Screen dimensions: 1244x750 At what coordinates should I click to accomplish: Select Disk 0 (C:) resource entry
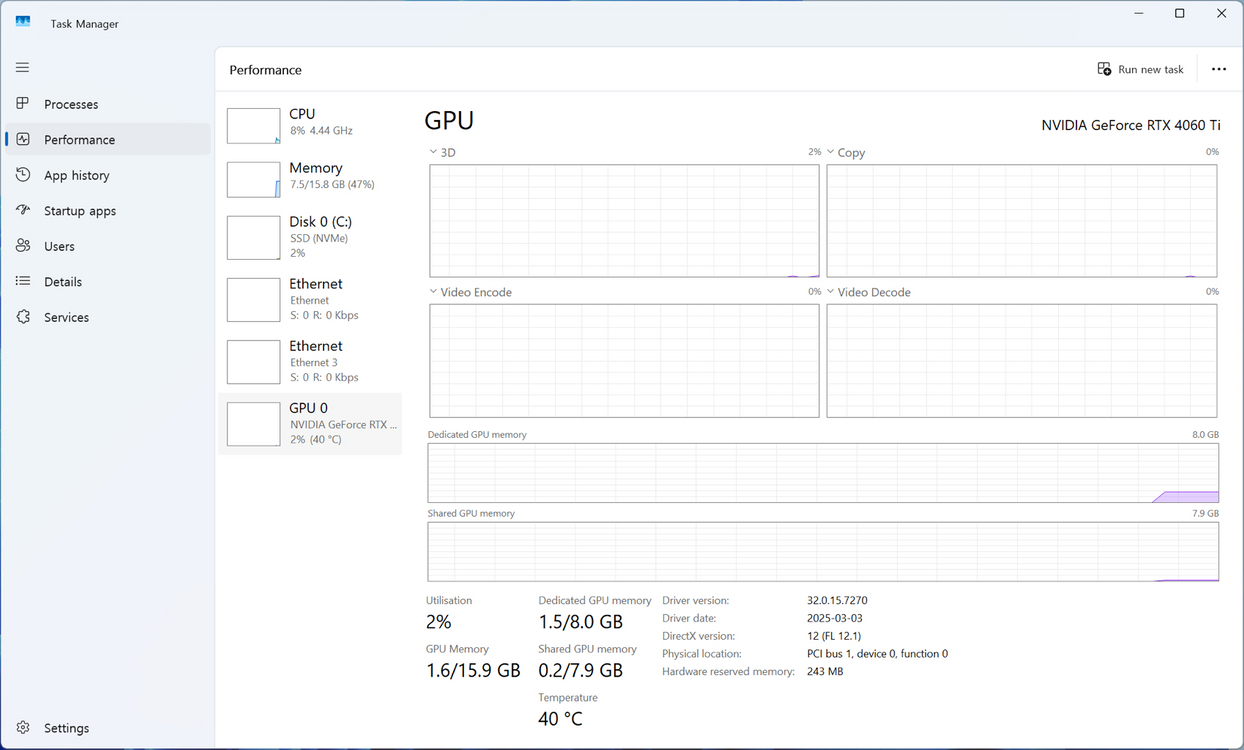click(310, 237)
